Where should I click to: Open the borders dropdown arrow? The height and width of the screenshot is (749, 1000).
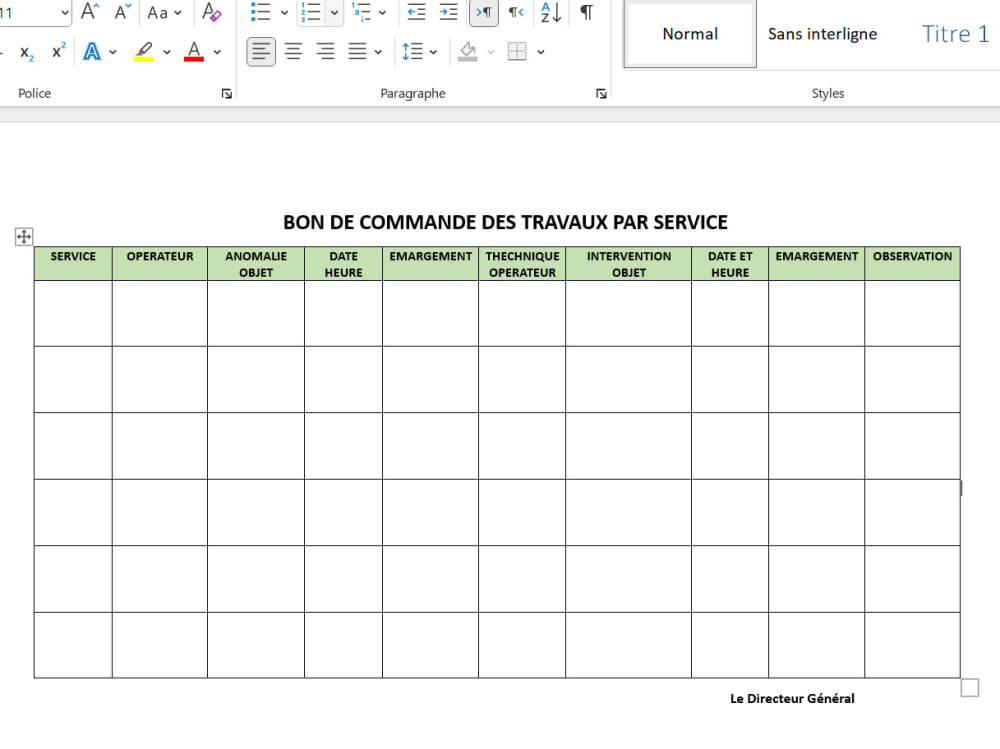[541, 52]
